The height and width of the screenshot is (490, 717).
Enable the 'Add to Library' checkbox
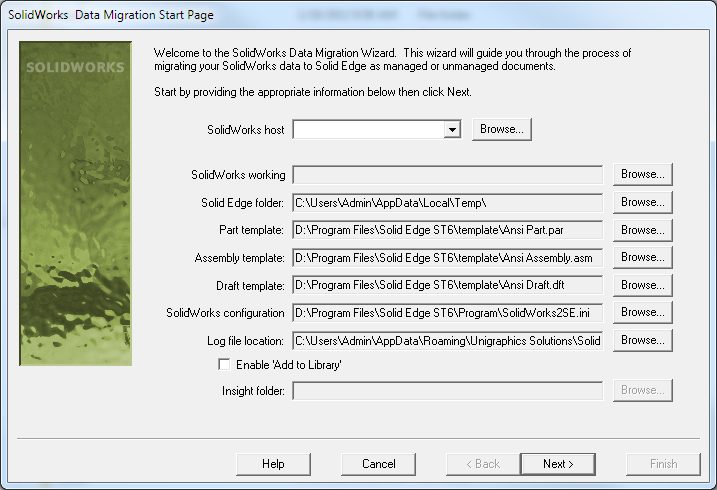tap(224, 364)
